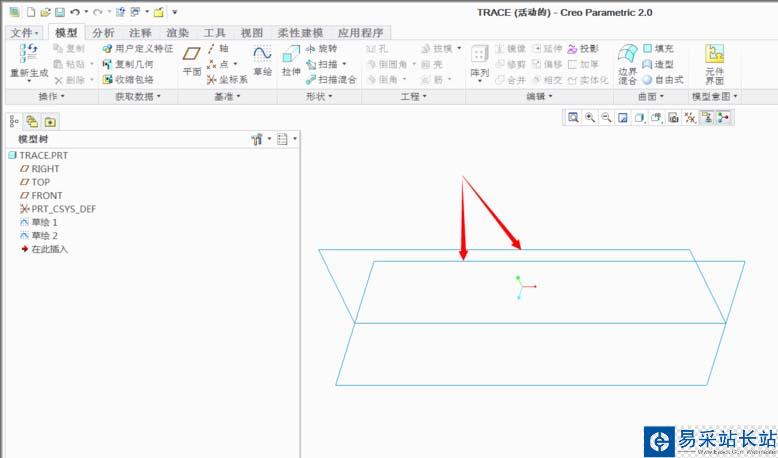Create a datum 轴 axis
Screen dimensions: 778x458
coord(218,48)
